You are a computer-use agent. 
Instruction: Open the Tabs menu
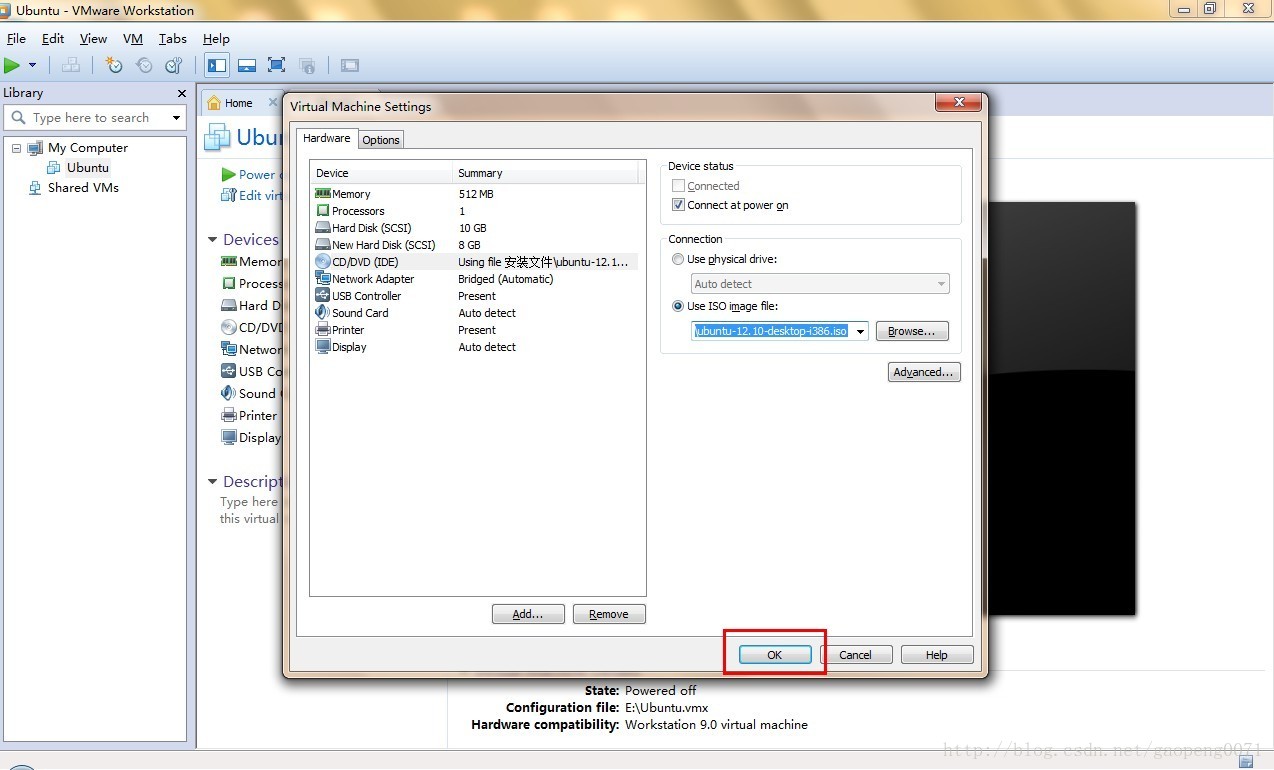click(173, 39)
